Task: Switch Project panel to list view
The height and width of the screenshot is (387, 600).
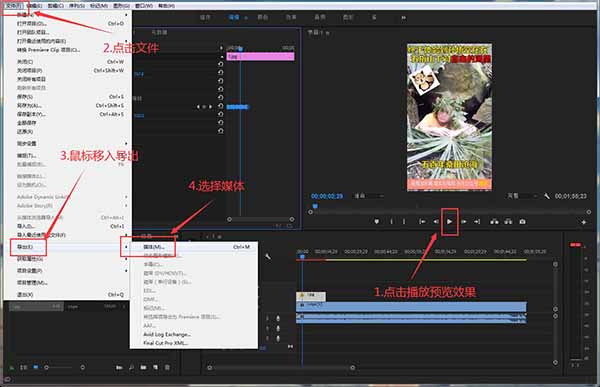Action: point(24,367)
